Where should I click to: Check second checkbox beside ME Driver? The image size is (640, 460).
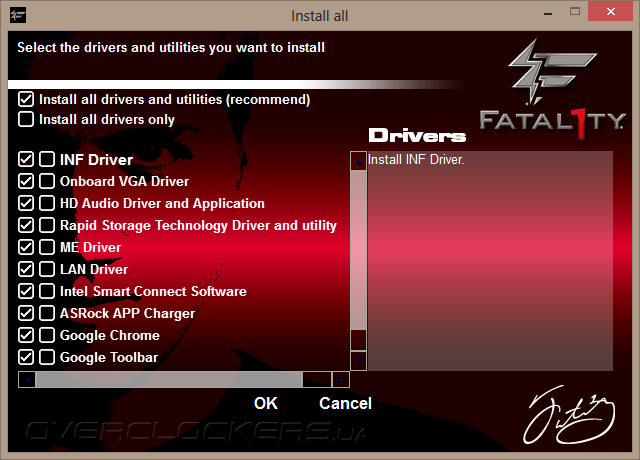[47, 247]
